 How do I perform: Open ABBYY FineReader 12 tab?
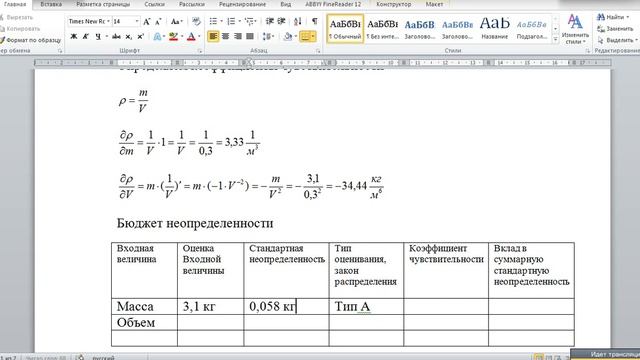tap(333, 4)
